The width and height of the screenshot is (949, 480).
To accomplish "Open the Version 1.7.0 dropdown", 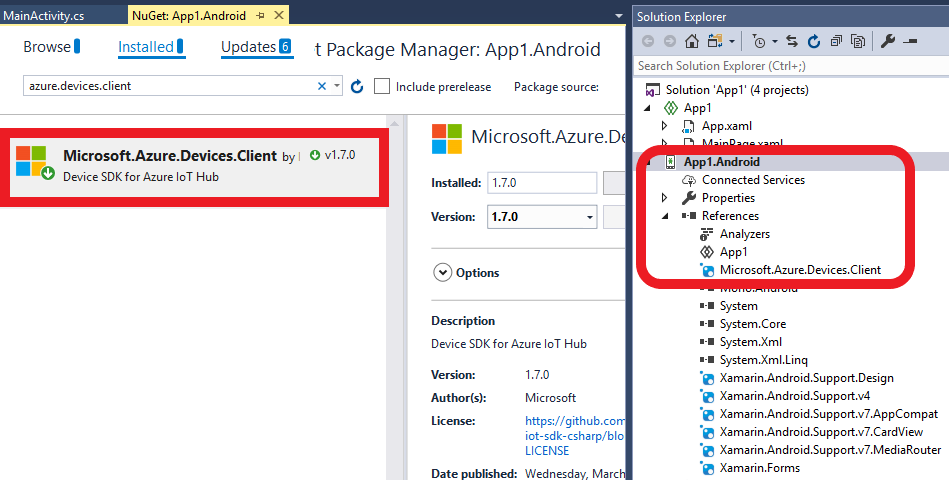I will [589, 217].
